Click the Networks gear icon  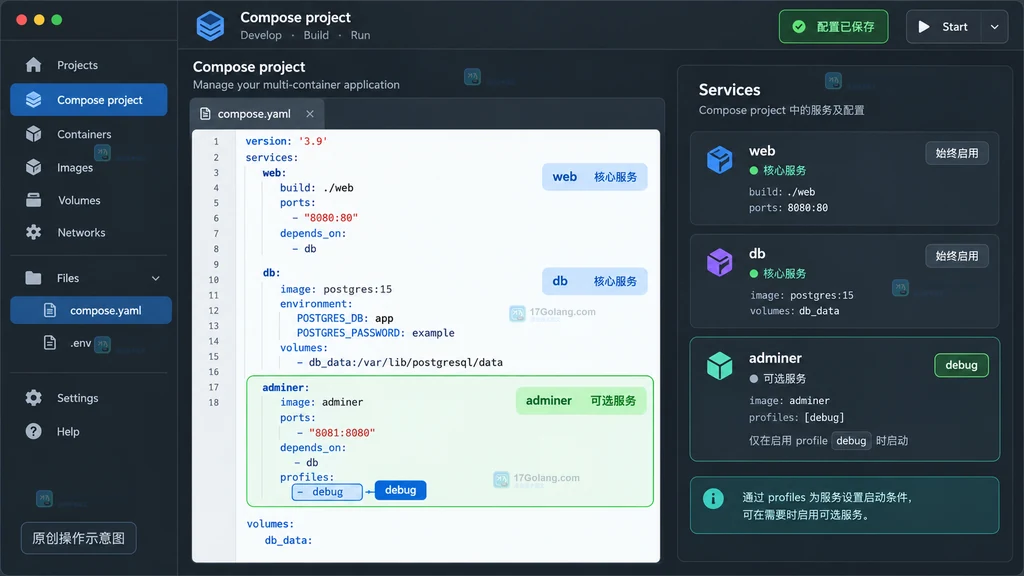point(33,232)
